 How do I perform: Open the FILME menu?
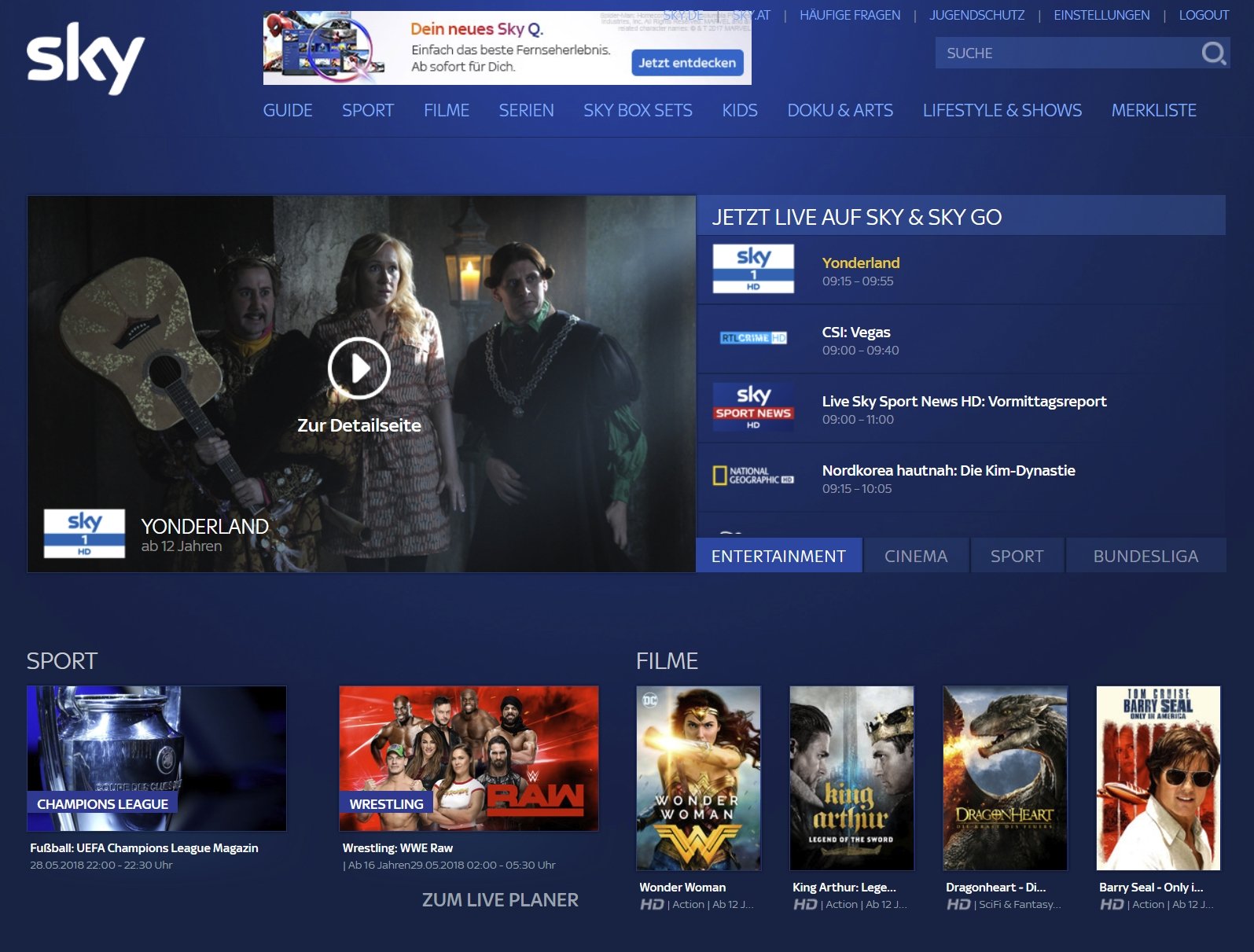click(x=447, y=111)
